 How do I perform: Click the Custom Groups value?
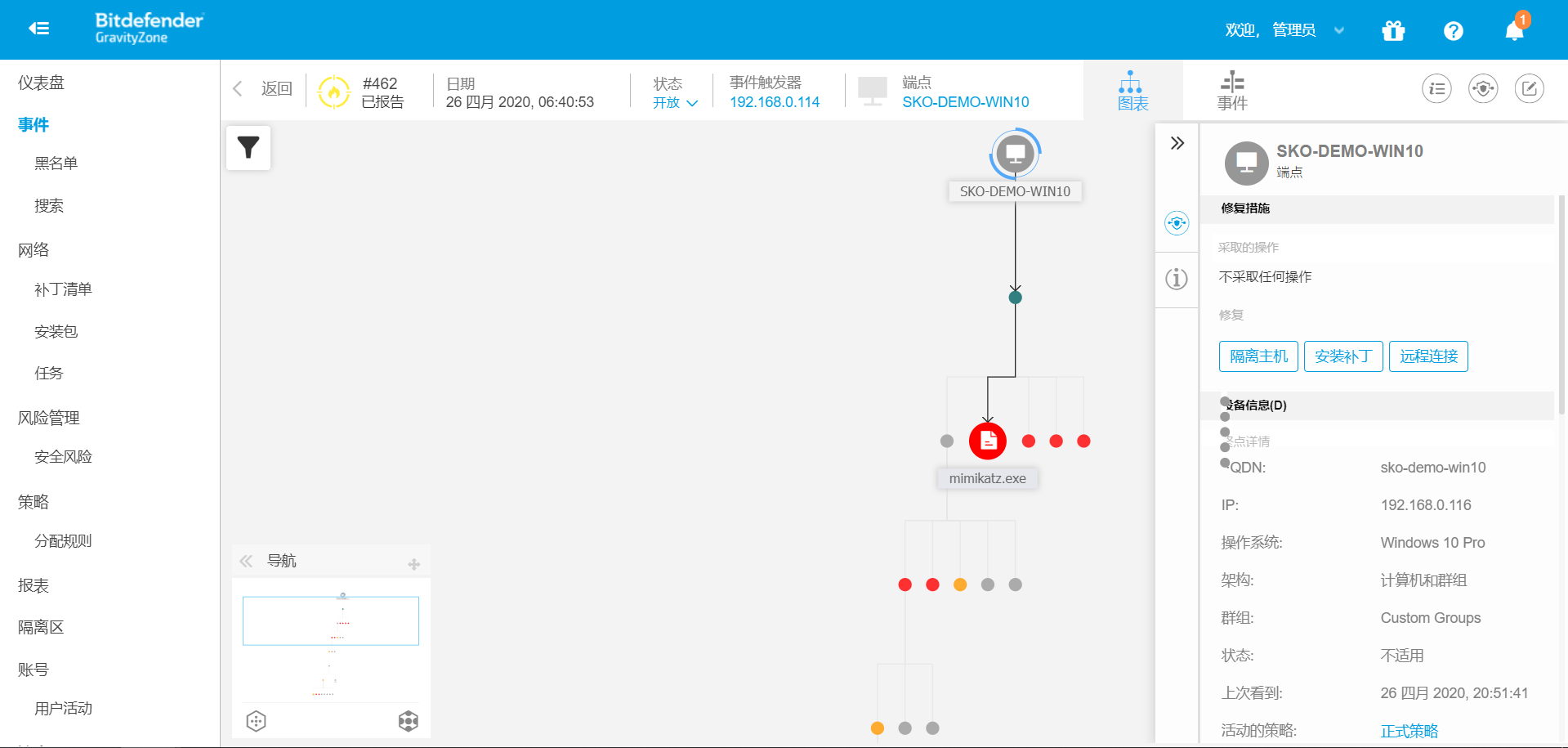(1431, 618)
